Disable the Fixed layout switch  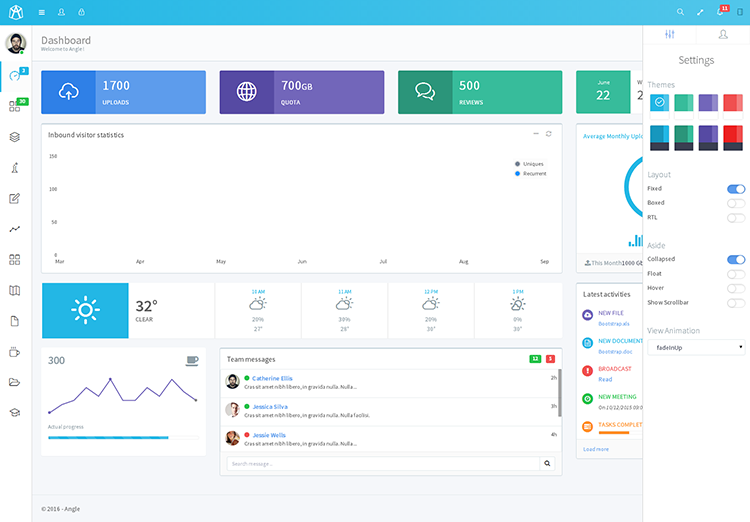coord(736,189)
